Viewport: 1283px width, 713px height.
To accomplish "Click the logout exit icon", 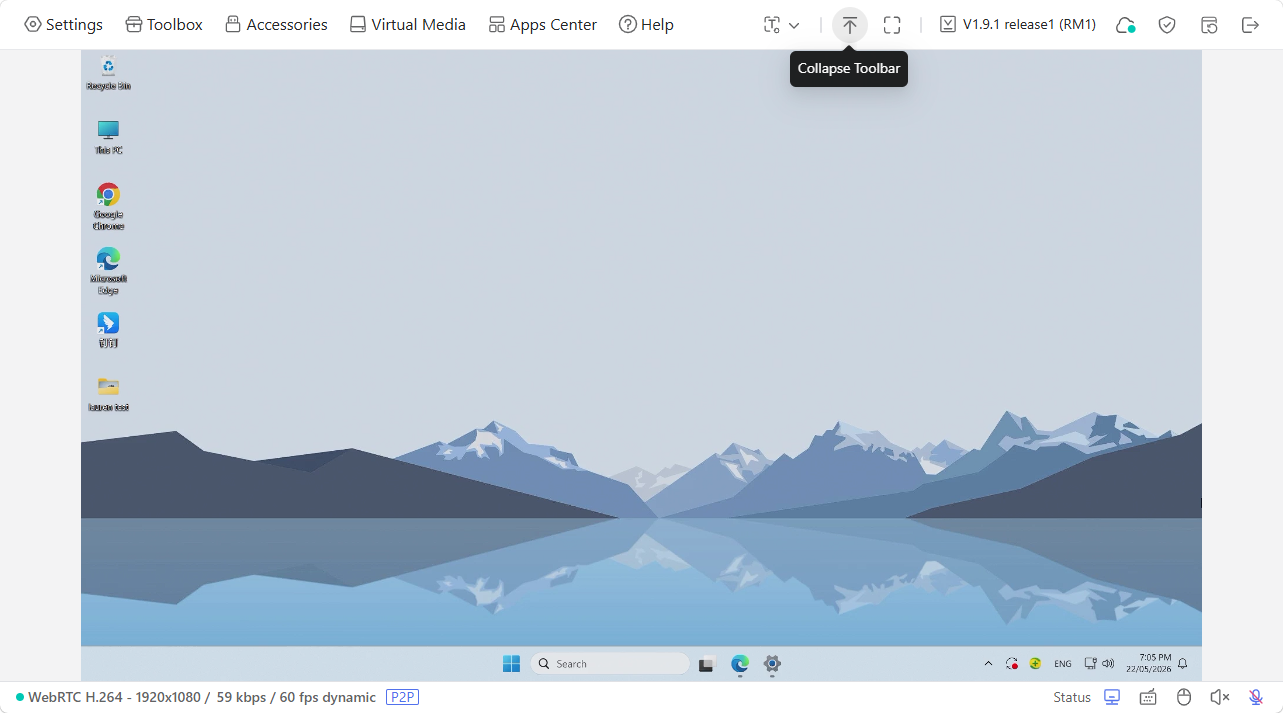I will (x=1250, y=25).
